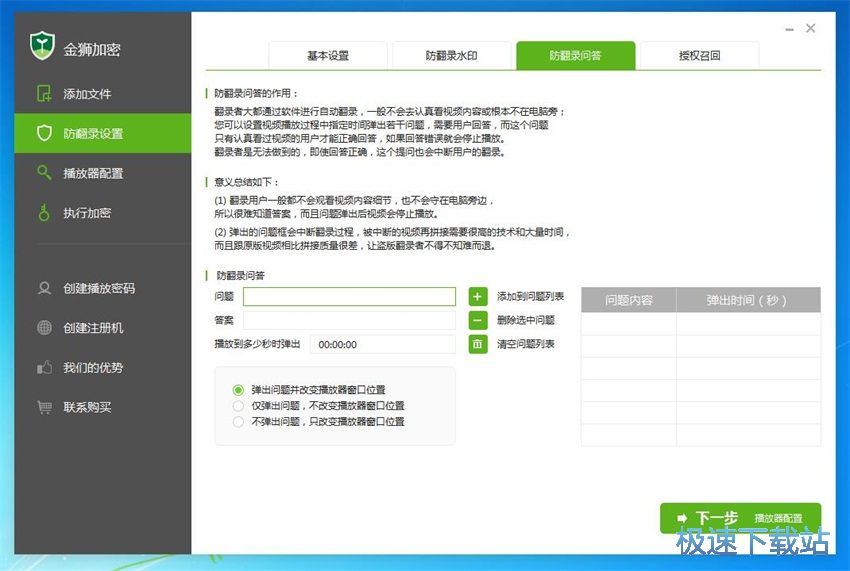The width and height of the screenshot is (850, 571).
Task: Go to 播放器配置 sidebar item
Action: tap(102, 173)
